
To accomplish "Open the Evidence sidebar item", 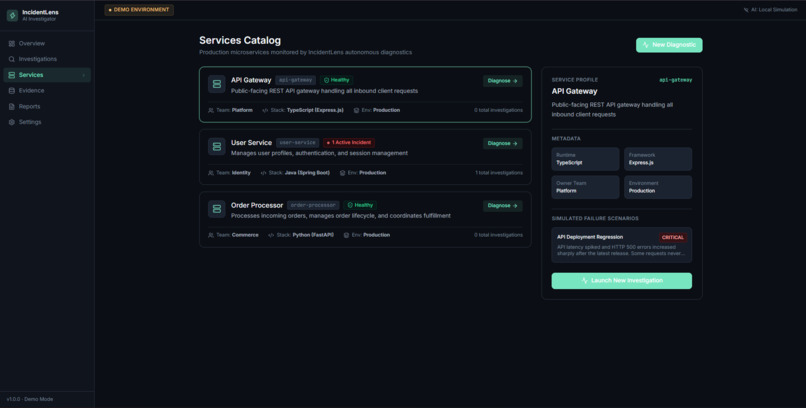I will [47, 90].
